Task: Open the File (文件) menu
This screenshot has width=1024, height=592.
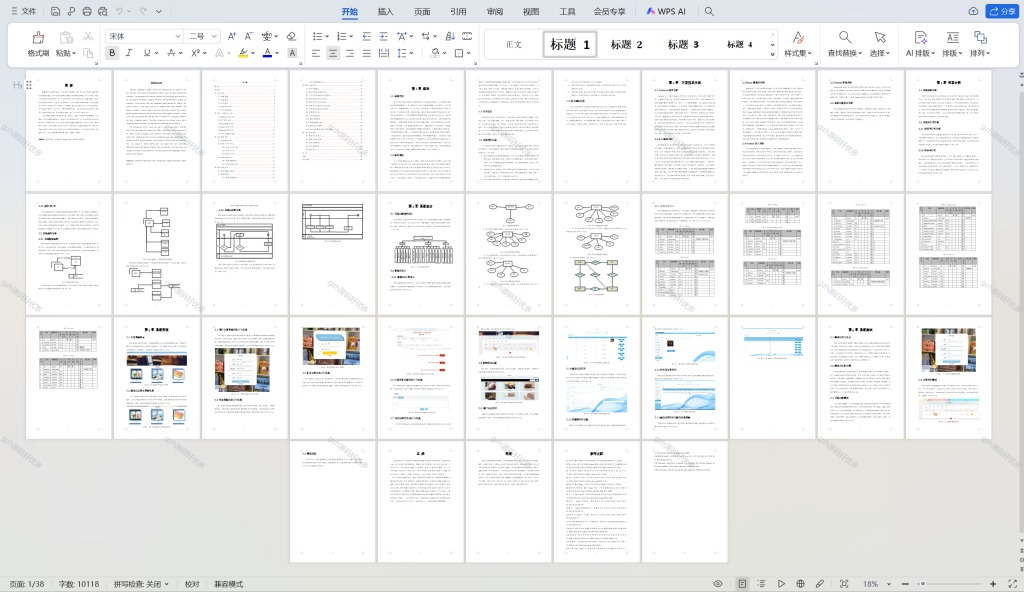Action: click(x=24, y=11)
